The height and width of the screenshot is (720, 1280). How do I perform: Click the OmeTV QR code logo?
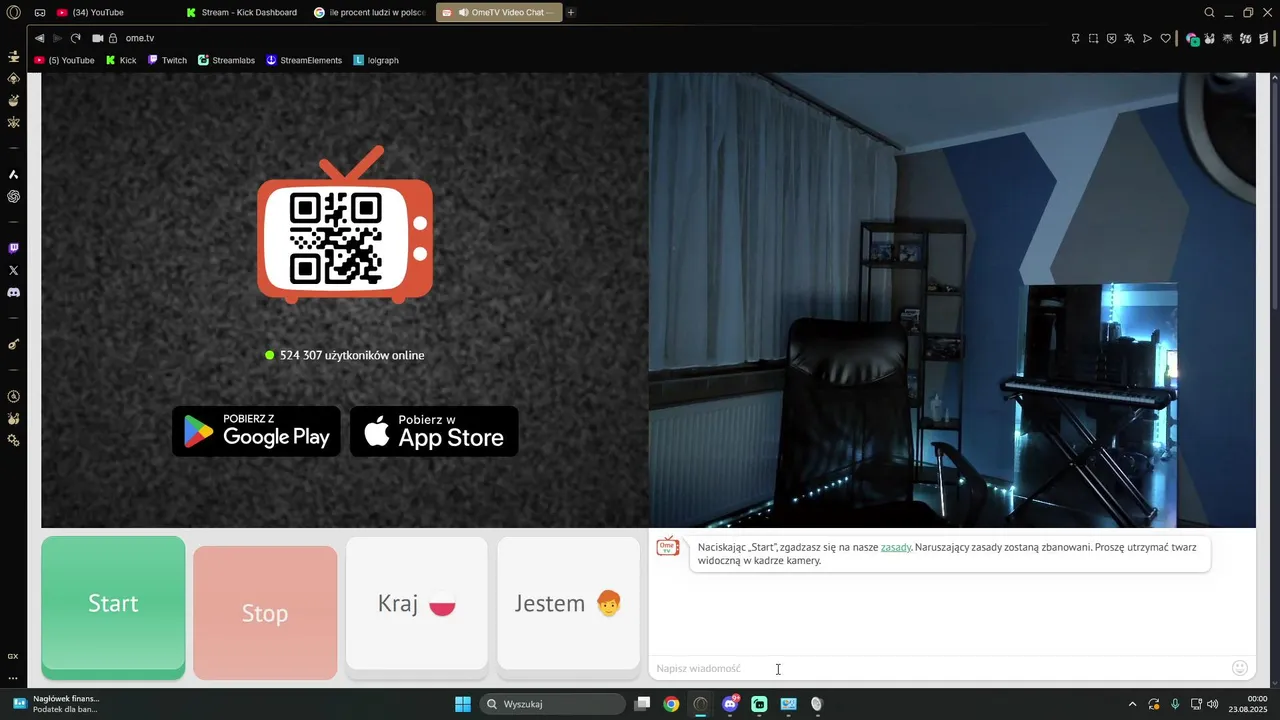coord(345,224)
